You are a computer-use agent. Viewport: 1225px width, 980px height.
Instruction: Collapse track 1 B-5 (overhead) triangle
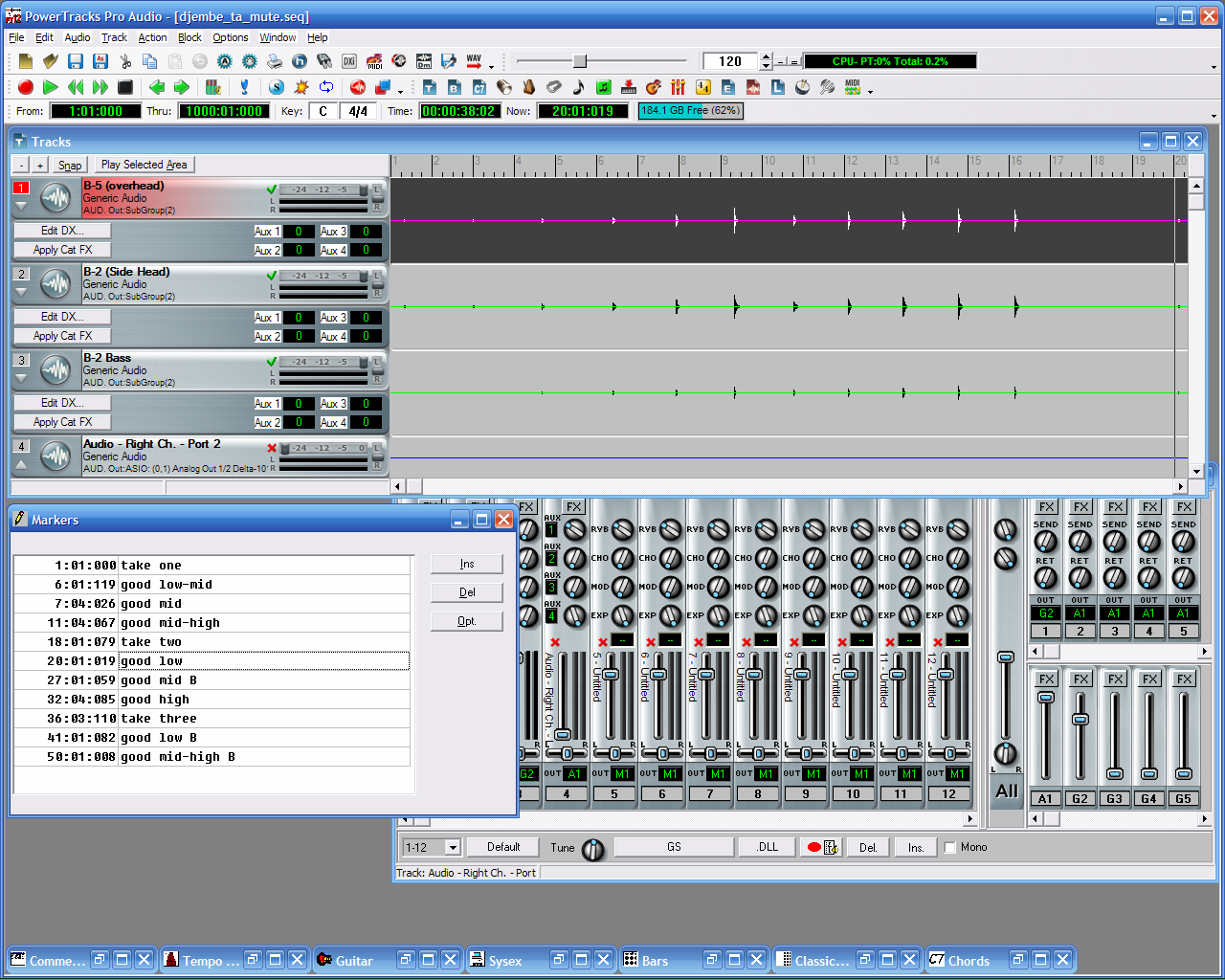(21, 206)
